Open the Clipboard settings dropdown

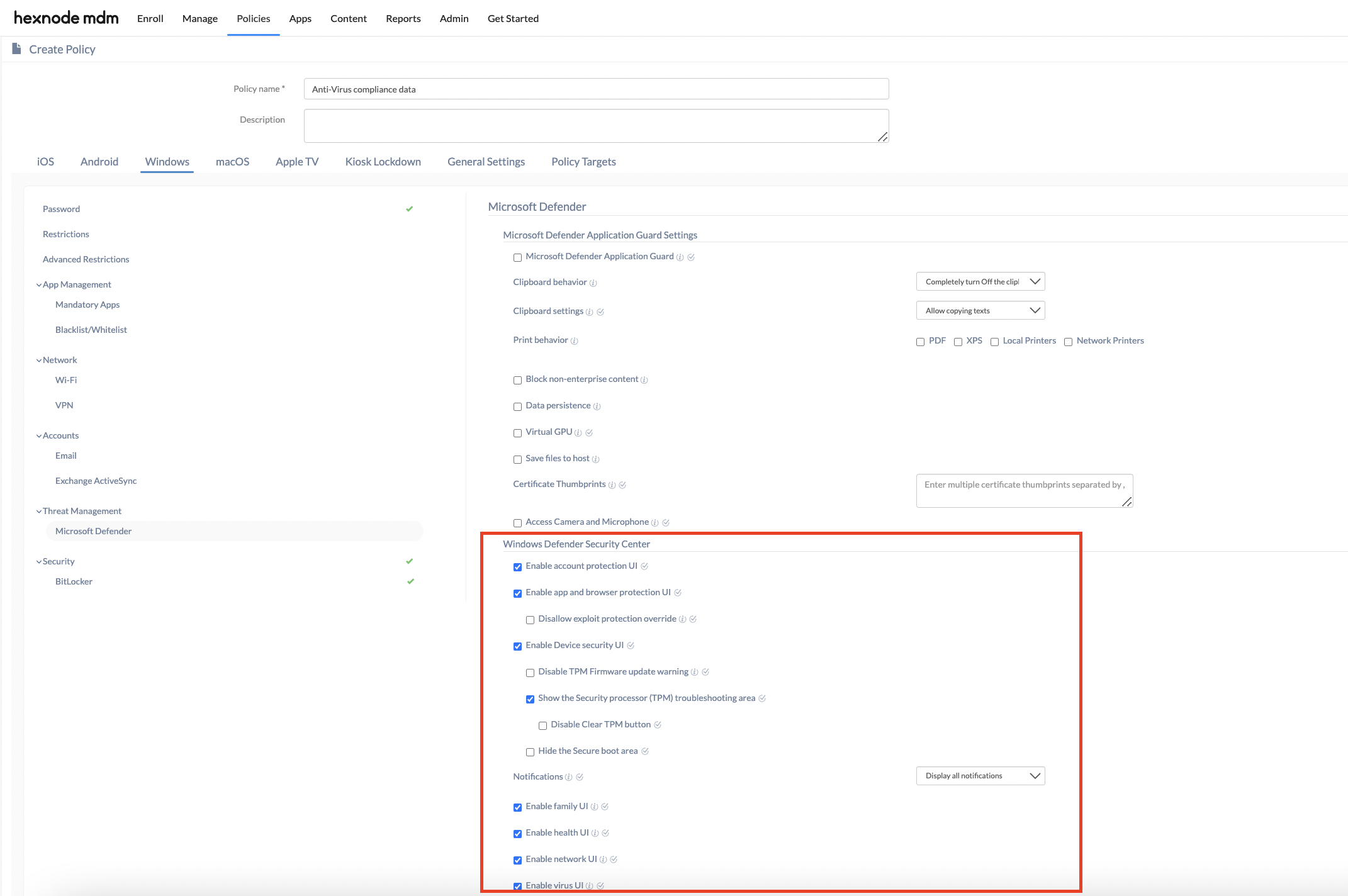coord(980,311)
